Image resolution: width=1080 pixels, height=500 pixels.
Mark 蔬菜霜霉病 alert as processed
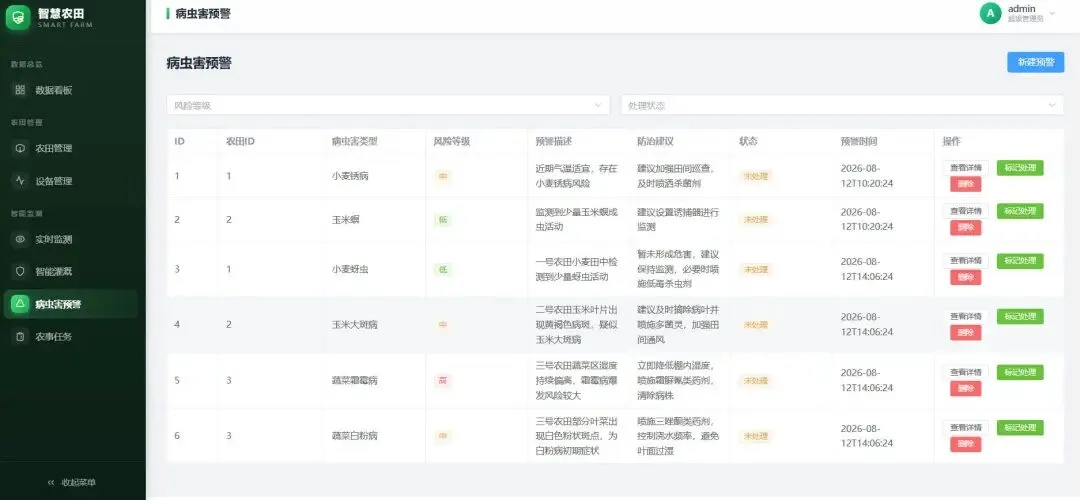[x=1020, y=372]
